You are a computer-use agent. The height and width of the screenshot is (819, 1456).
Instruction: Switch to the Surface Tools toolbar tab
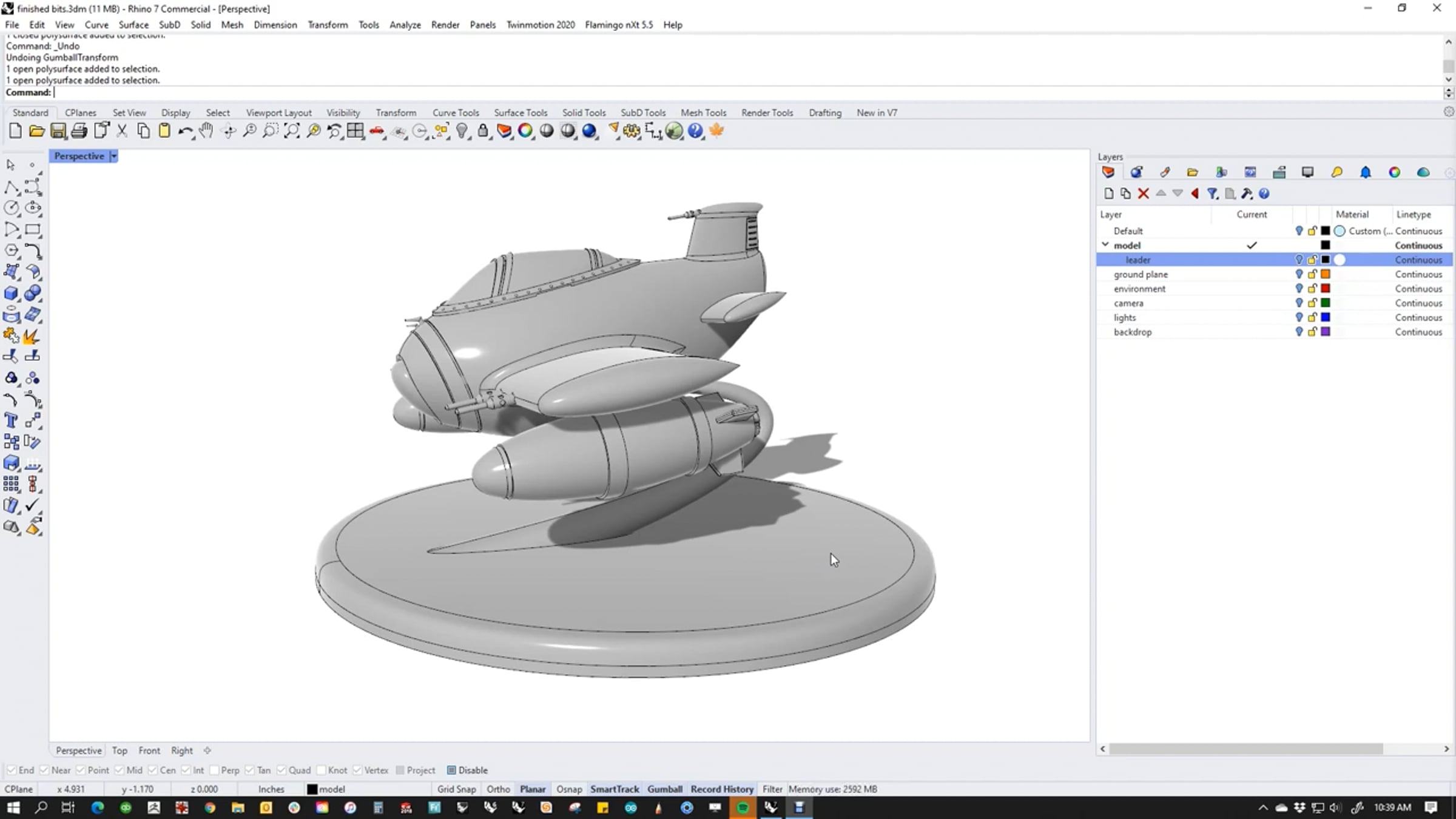pyautogui.click(x=521, y=113)
